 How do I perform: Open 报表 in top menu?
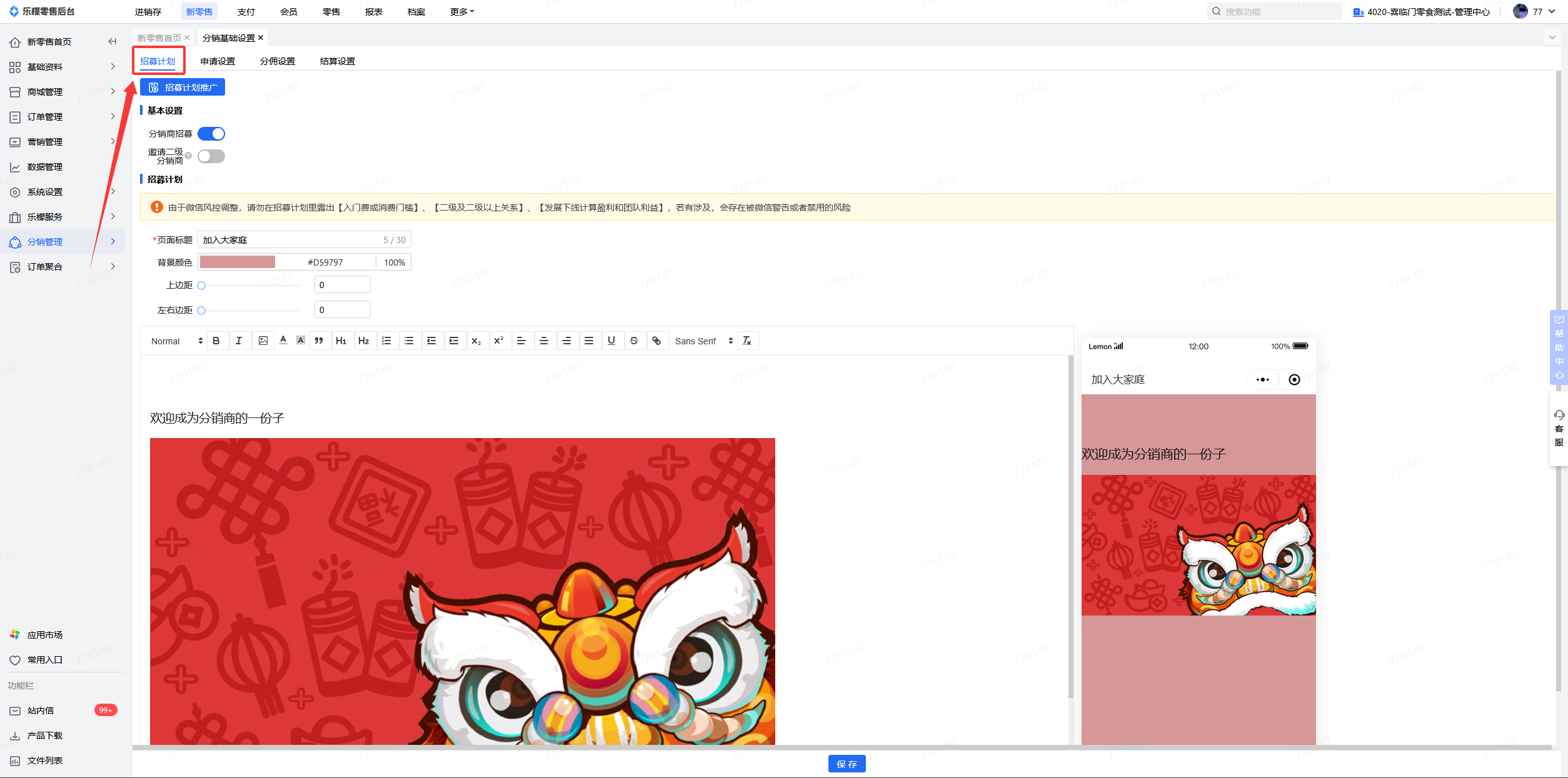pyautogui.click(x=374, y=11)
